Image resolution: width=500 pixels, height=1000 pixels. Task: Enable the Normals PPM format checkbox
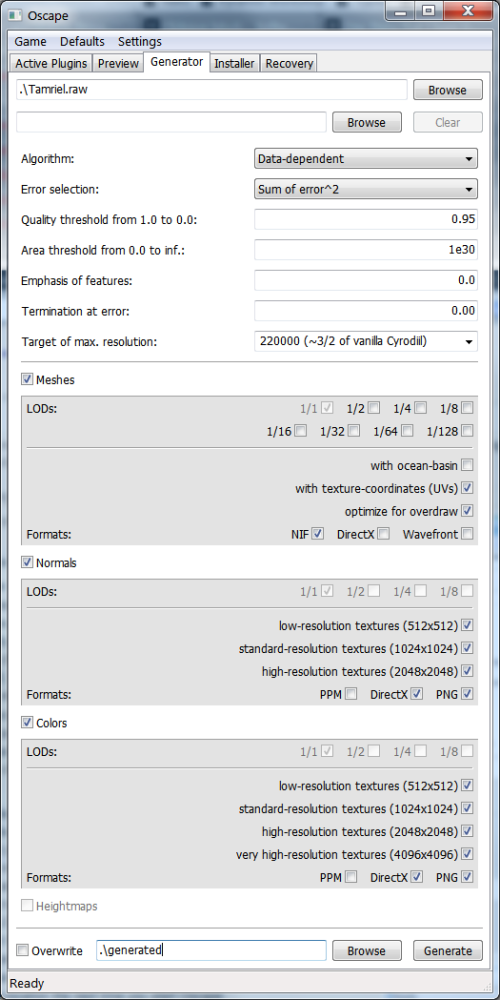(351, 694)
